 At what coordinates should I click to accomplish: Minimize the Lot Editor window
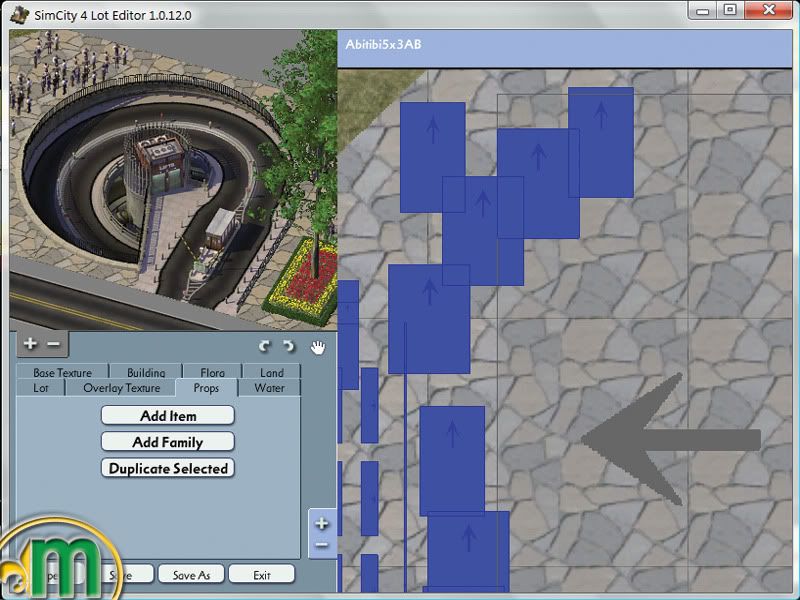703,11
